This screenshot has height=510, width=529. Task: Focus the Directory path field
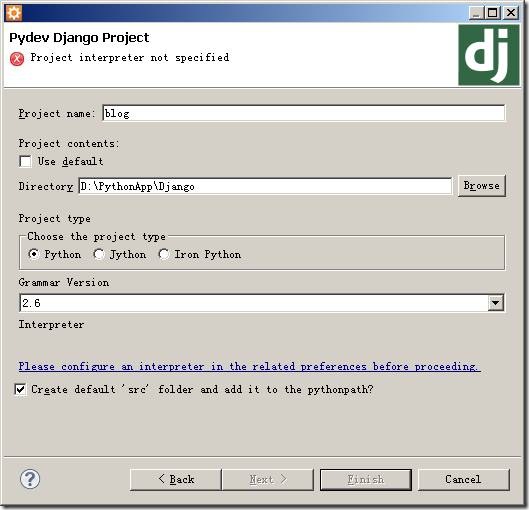[x=265, y=186]
